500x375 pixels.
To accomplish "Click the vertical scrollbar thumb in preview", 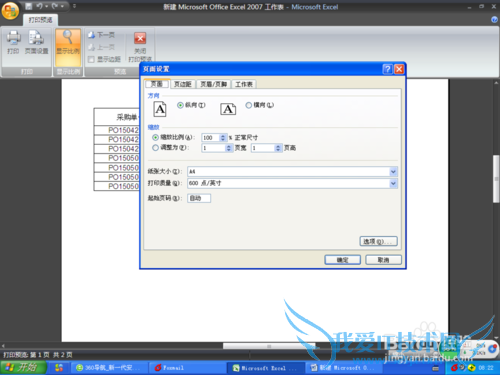I will [496, 179].
